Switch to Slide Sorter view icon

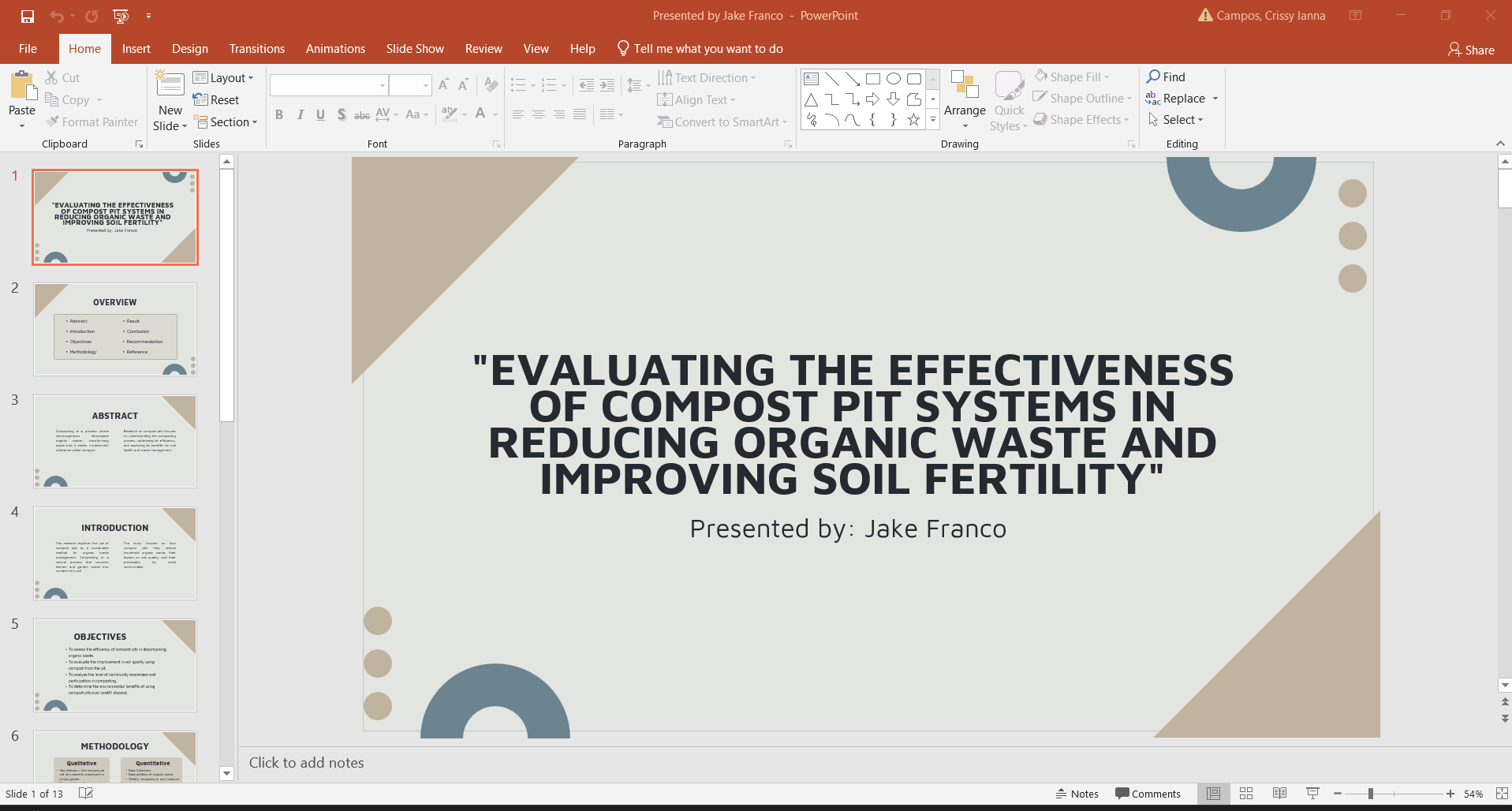[x=1246, y=794]
